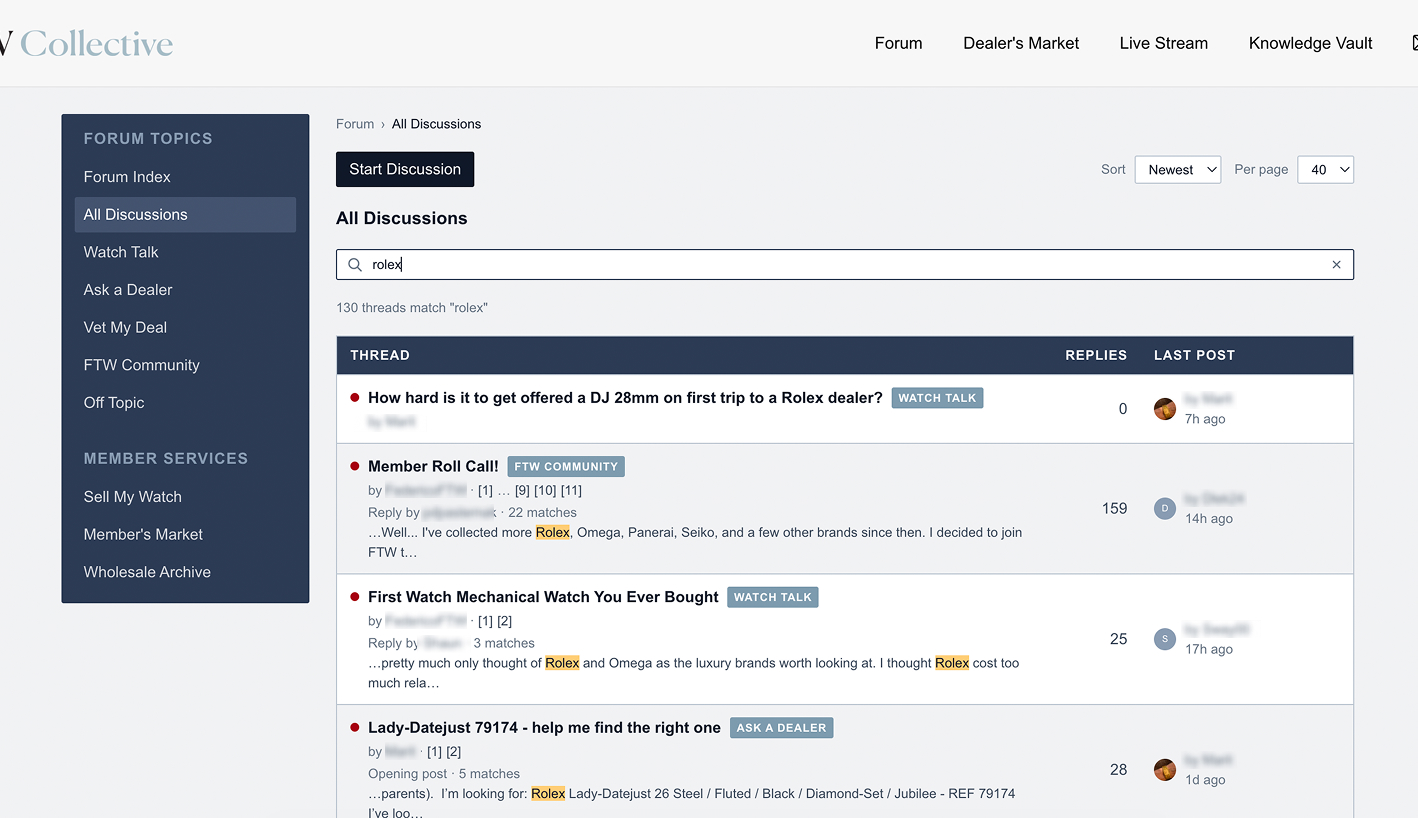This screenshot has height=818, width=1418.
Task: Click the ASK A DEALER tag on Lady-Datejust thread
Action: click(x=781, y=728)
